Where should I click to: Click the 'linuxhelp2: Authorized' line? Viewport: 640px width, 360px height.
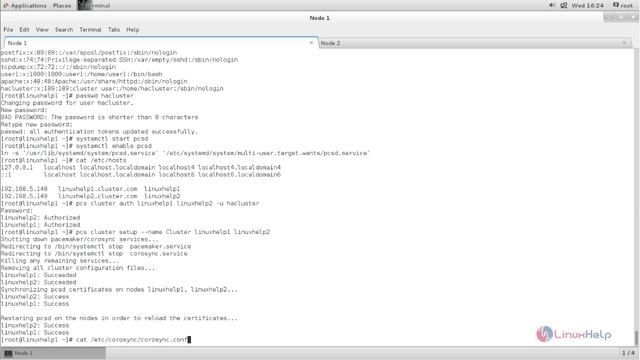click(x=40, y=218)
